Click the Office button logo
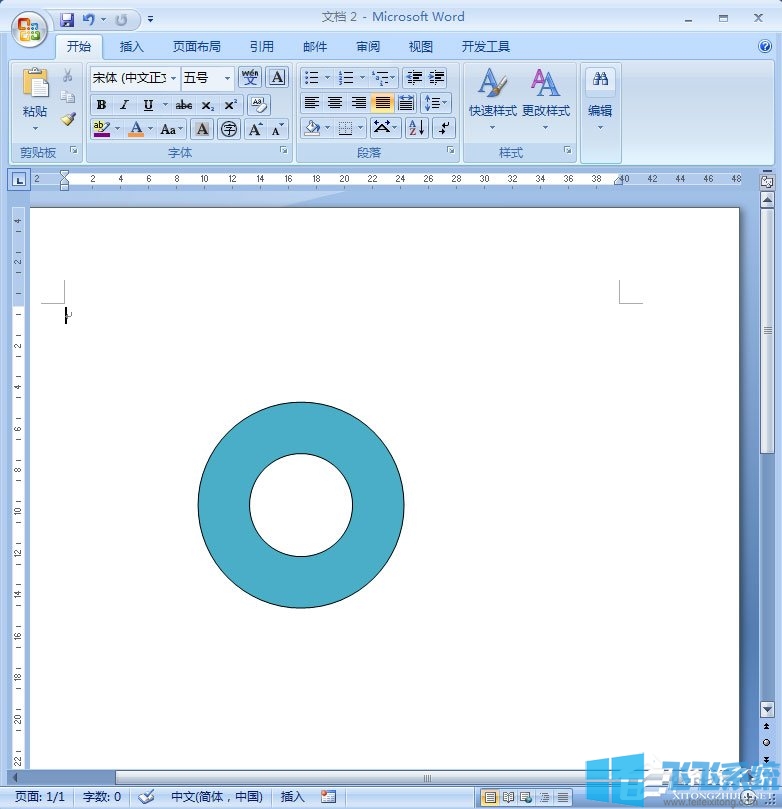 29,29
